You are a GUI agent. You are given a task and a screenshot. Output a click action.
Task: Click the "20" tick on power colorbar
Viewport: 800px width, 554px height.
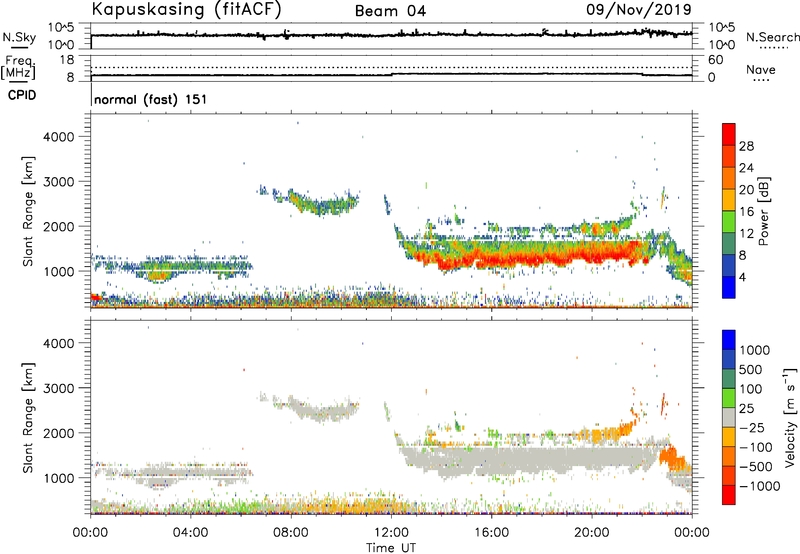(x=746, y=190)
